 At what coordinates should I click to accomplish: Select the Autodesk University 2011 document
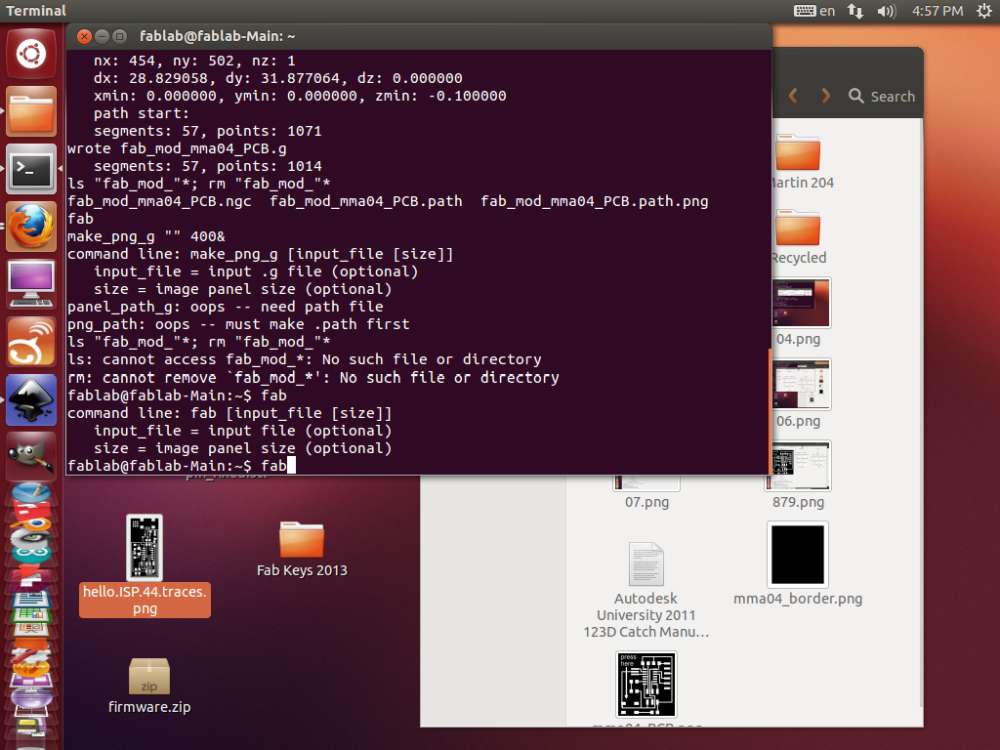click(646, 590)
